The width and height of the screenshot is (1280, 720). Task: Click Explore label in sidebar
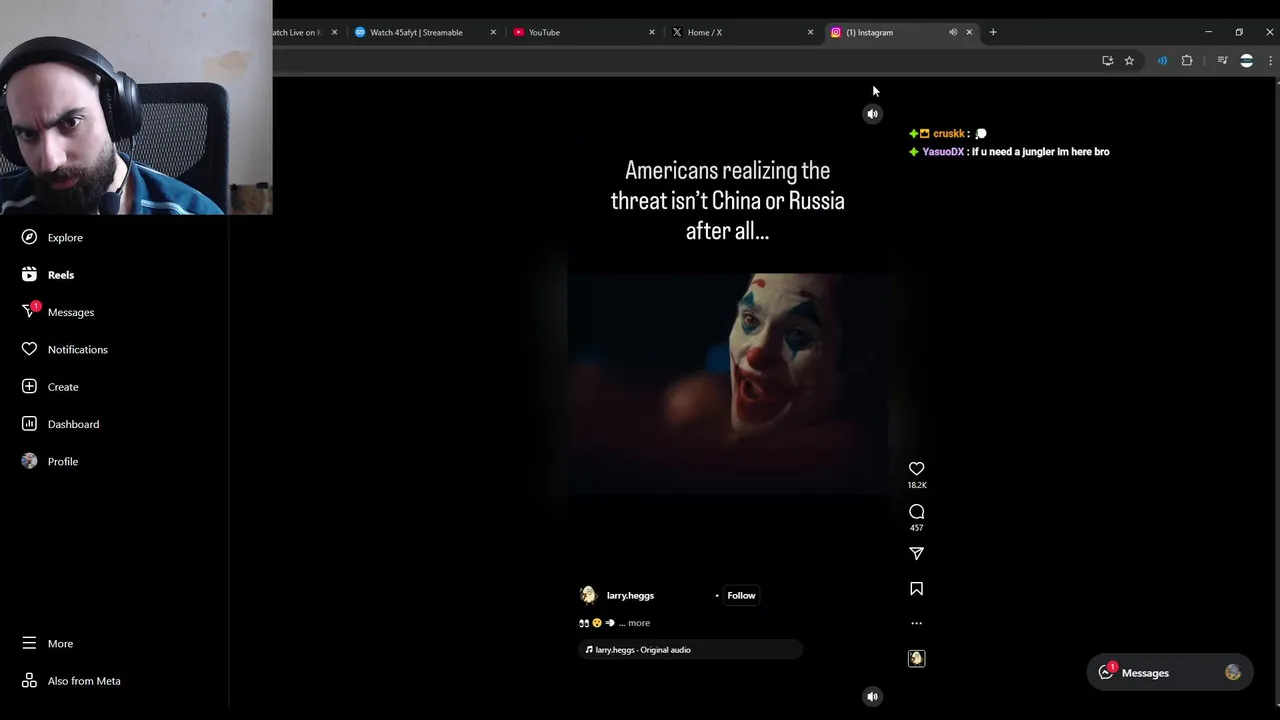(x=65, y=237)
